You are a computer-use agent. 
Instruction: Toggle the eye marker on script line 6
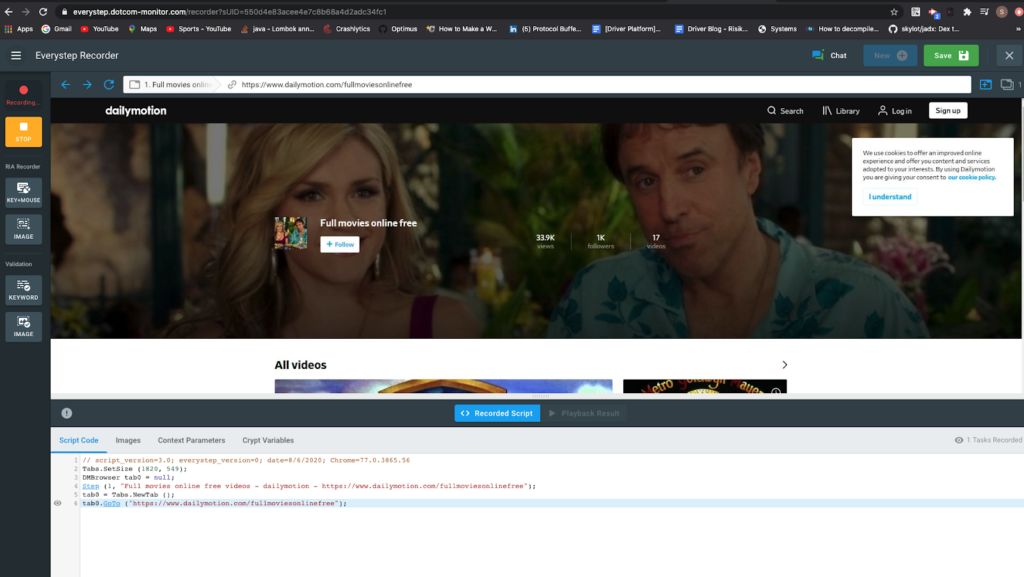click(57, 503)
